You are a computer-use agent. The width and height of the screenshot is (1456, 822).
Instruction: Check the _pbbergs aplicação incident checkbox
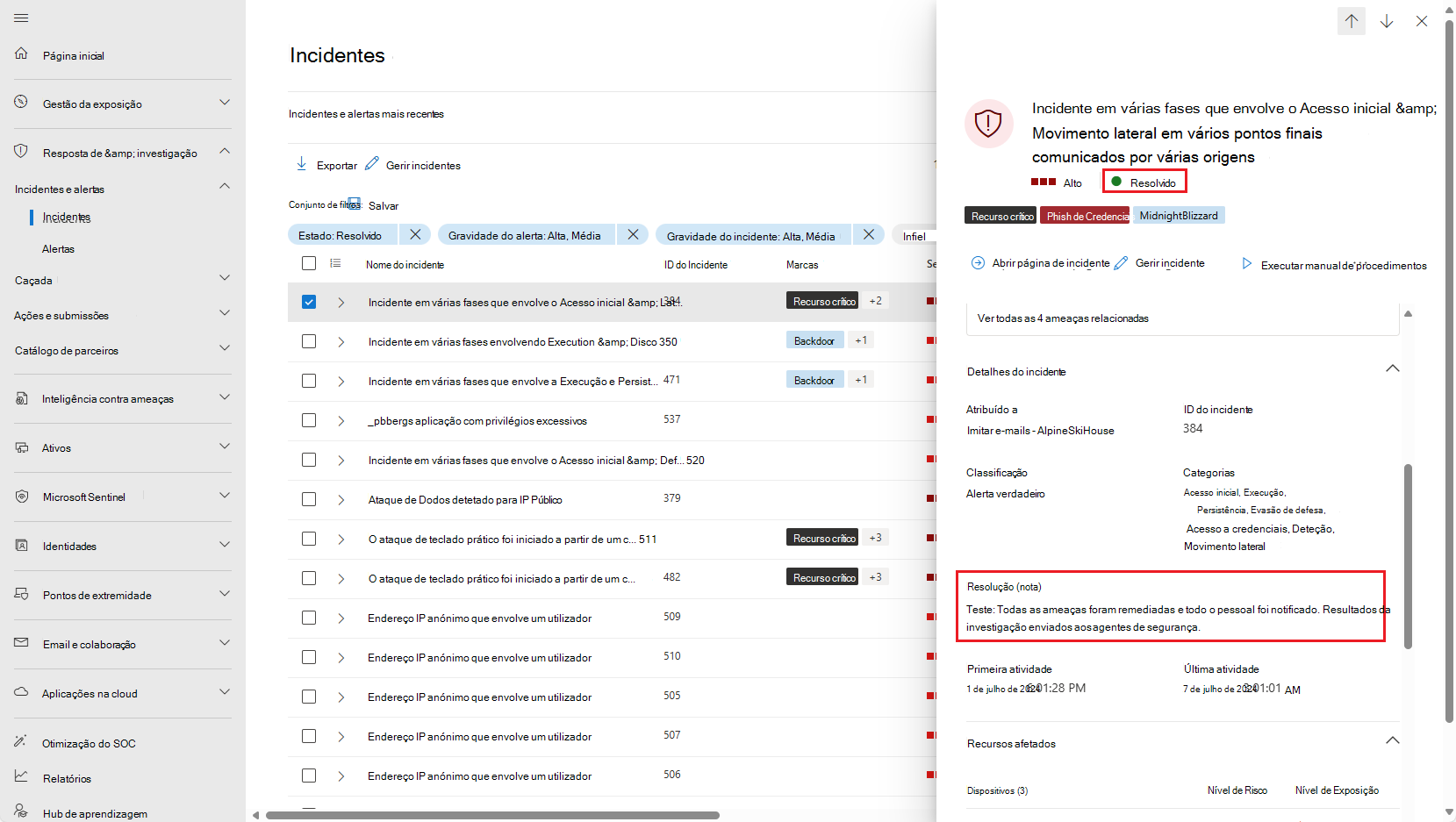[309, 420]
